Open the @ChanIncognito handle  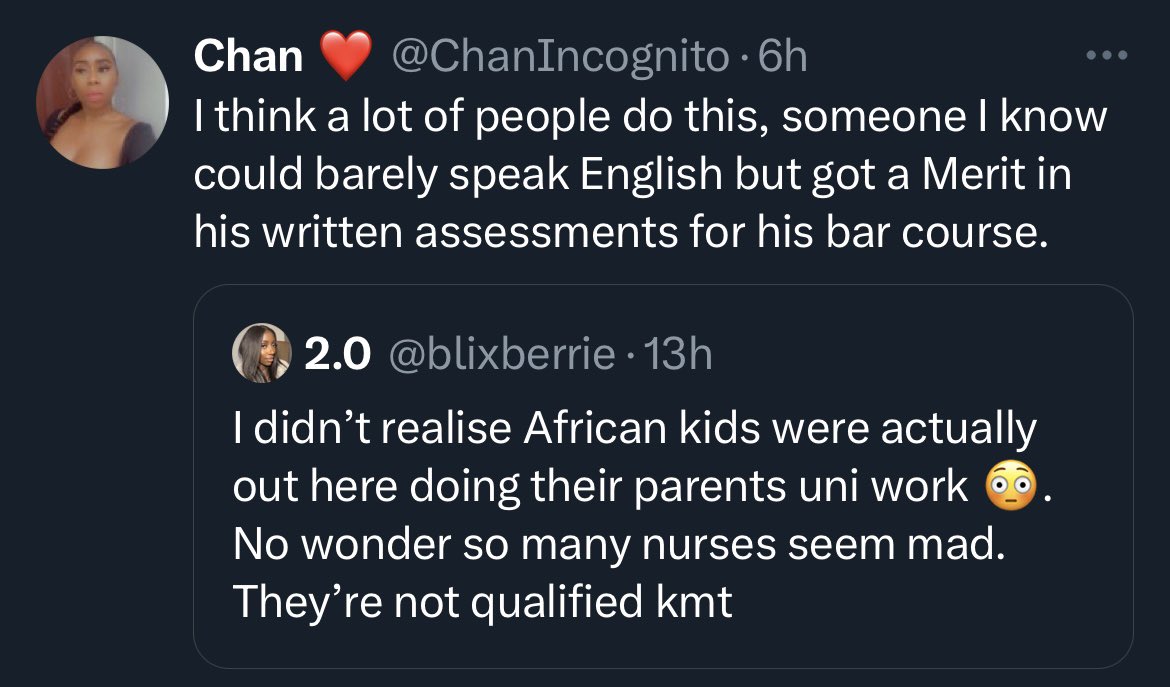(564, 56)
